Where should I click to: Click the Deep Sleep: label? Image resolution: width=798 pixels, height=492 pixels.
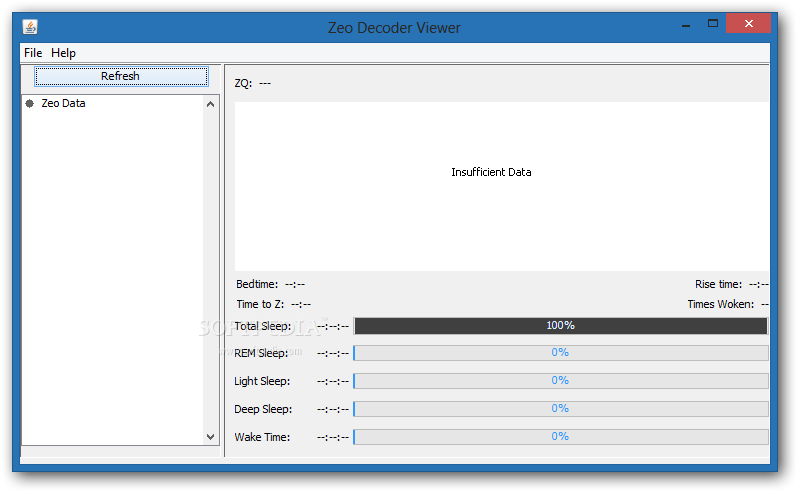coord(263,409)
